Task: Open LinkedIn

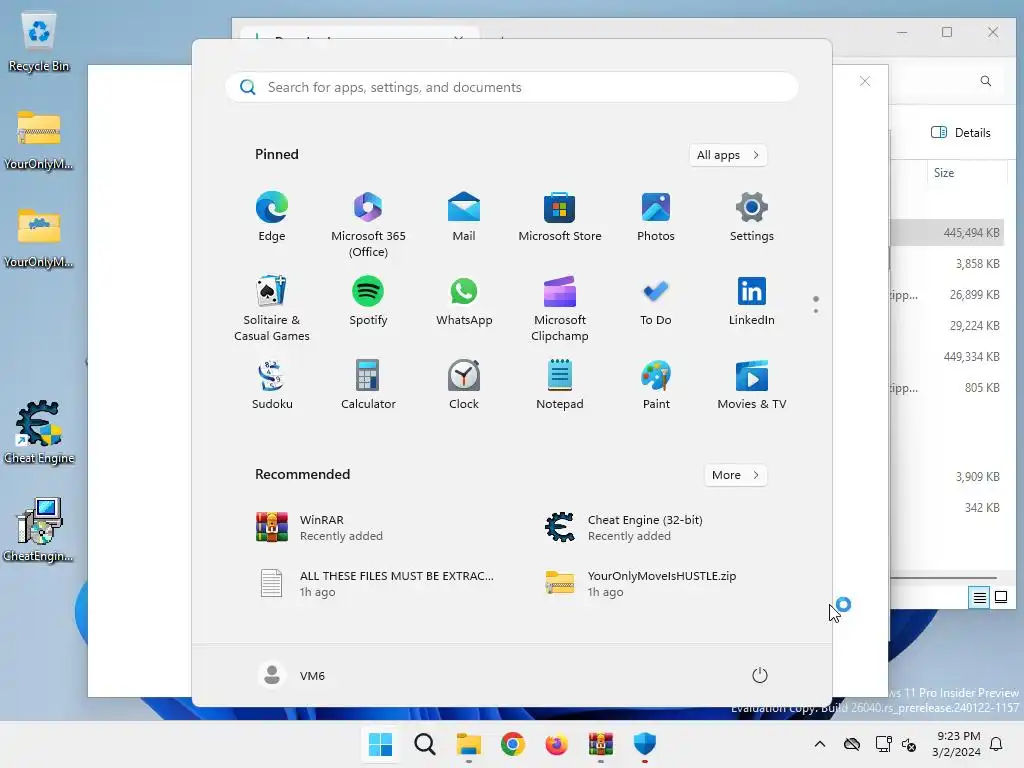Action: 752,301
